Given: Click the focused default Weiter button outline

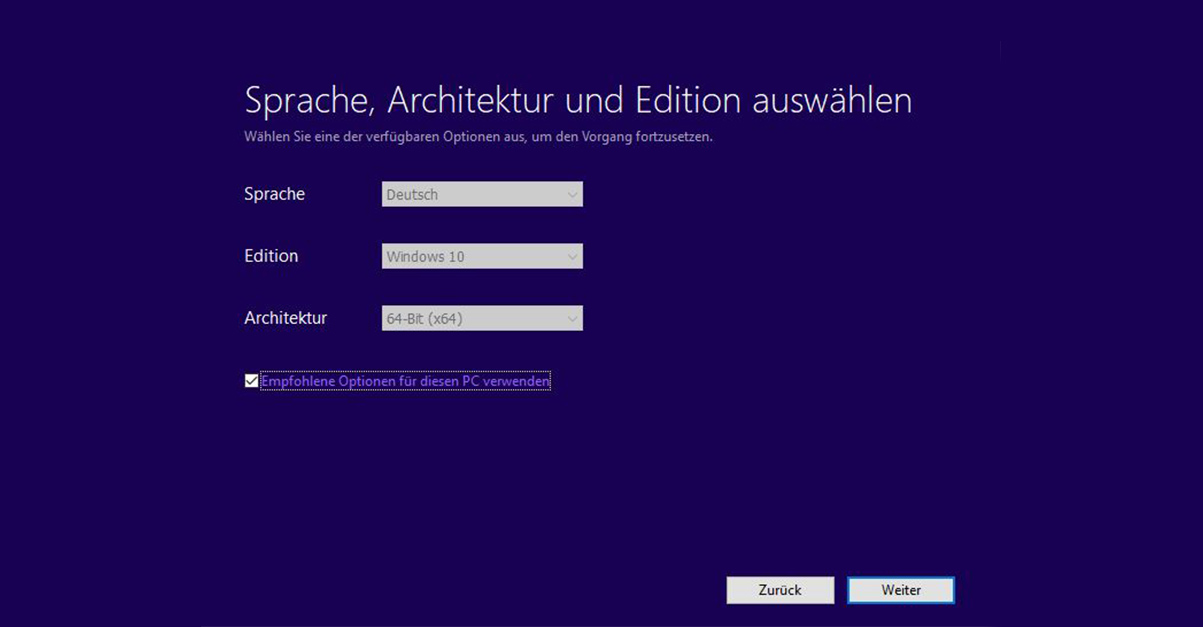Looking at the screenshot, I should pyautogui.click(x=900, y=590).
